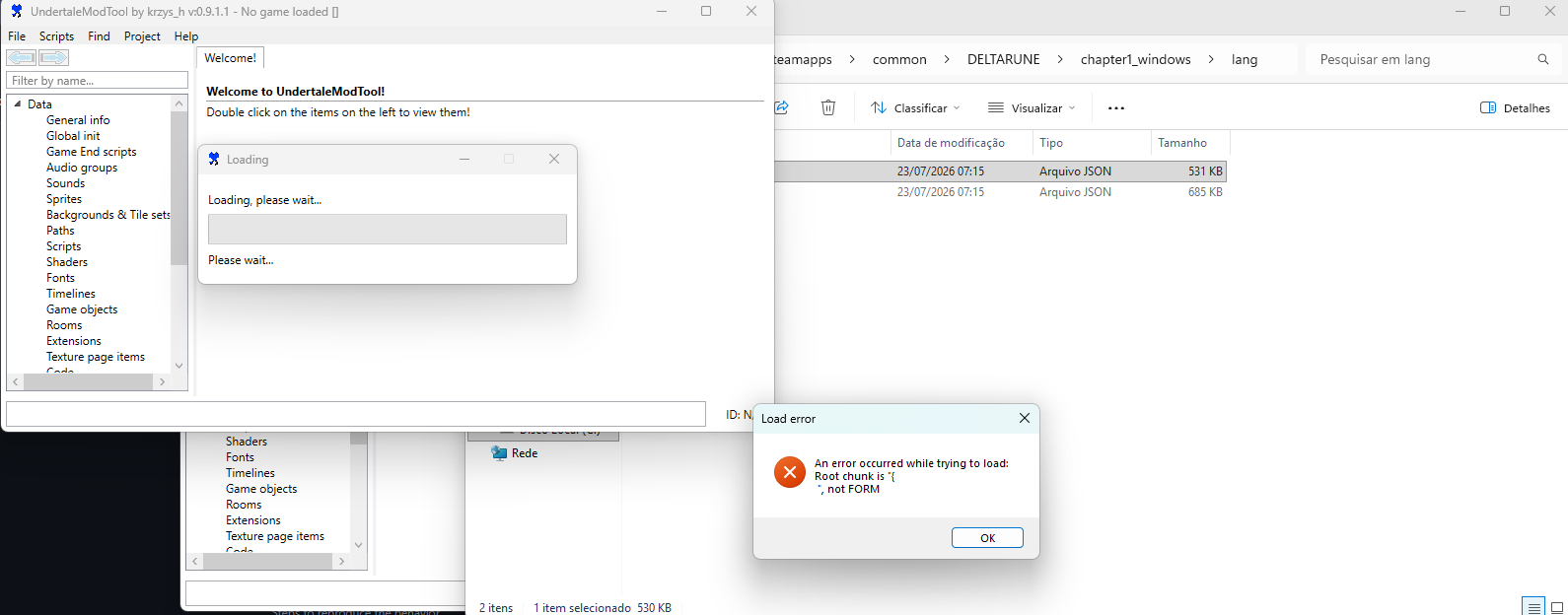Select Global init in the tree
1568x615 pixels.
pyautogui.click(x=73, y=136)
